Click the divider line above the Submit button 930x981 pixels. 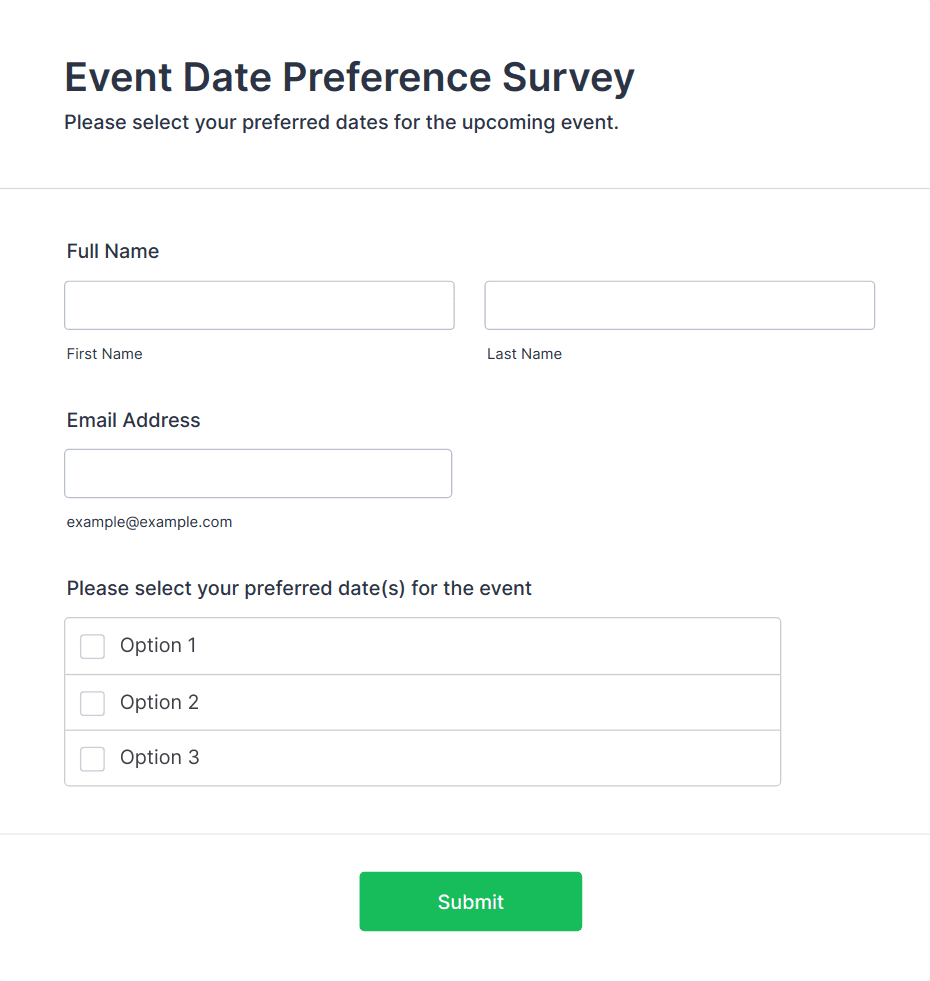click(x=465, y=834)
